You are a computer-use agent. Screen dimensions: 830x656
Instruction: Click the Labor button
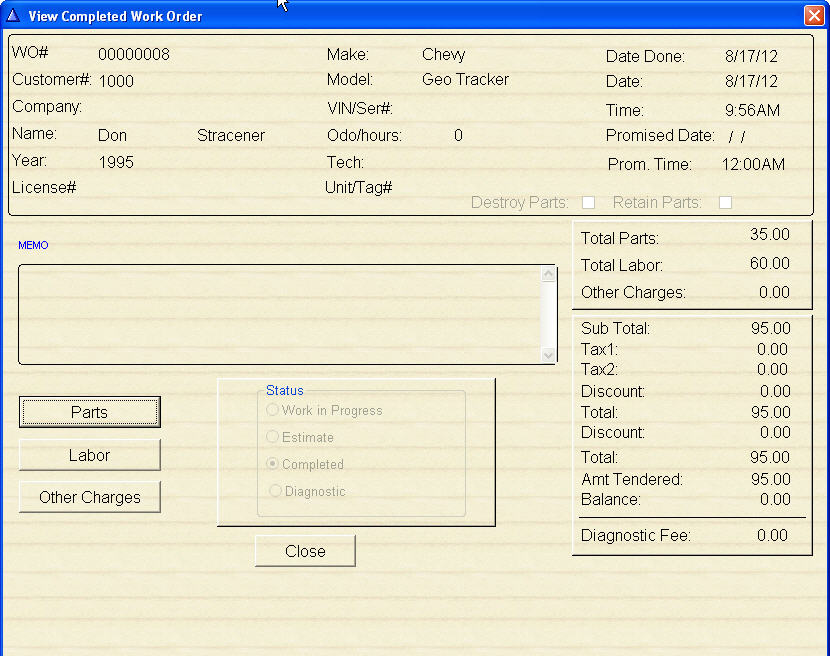pyautogui.click(x=89, y=455)
